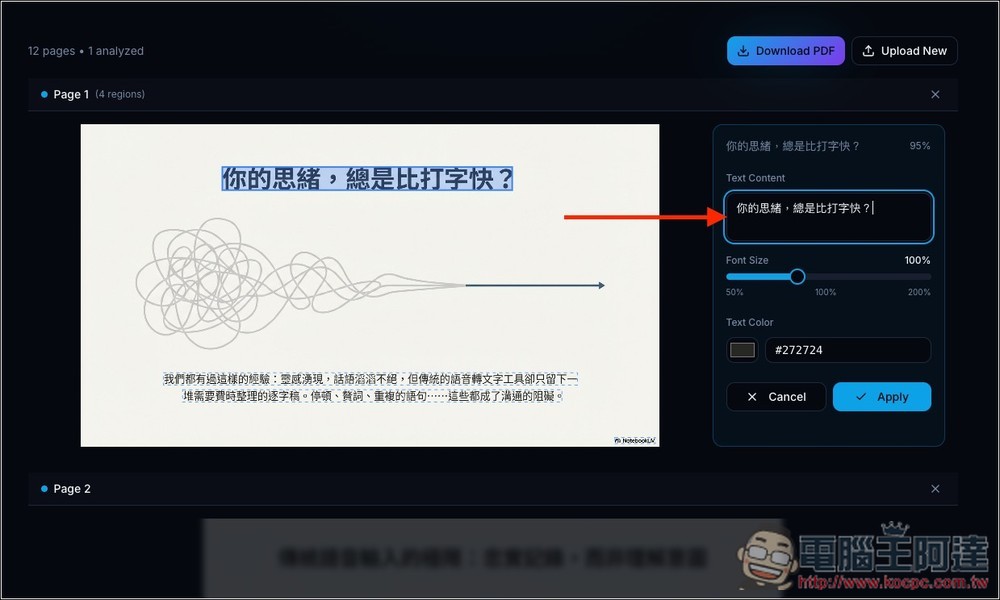Click the checkmark icon inside the Apply button

pyautogui.click(x=862, y=396)
